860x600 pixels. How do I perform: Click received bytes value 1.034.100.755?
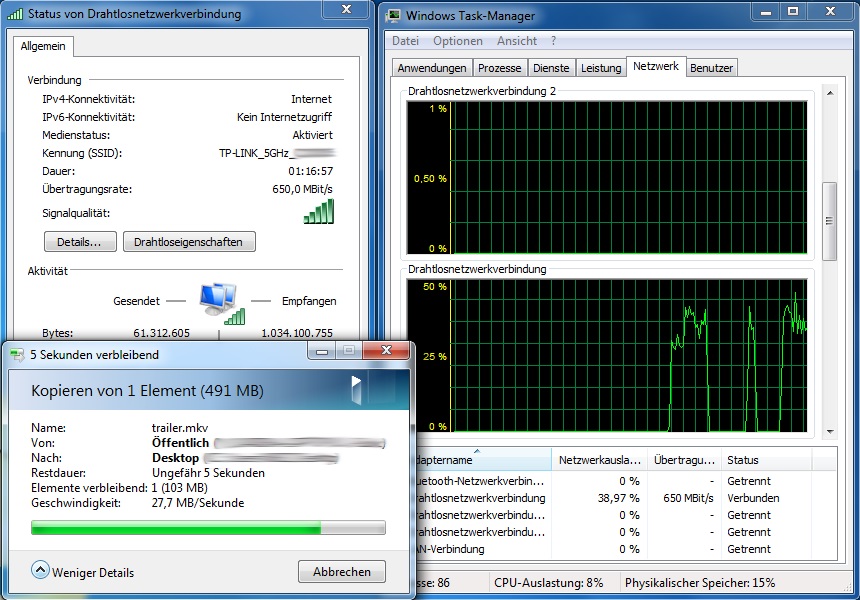click(297, 333)
